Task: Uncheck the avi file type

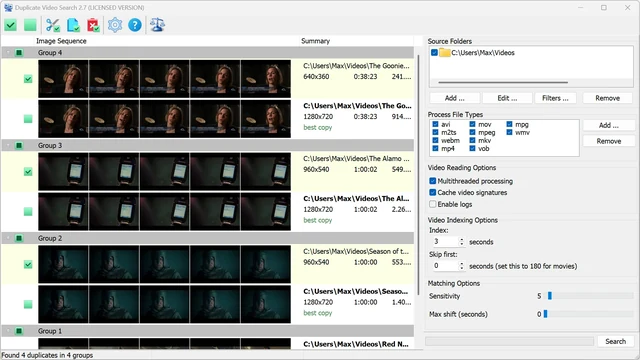Action: click(435, 124)
